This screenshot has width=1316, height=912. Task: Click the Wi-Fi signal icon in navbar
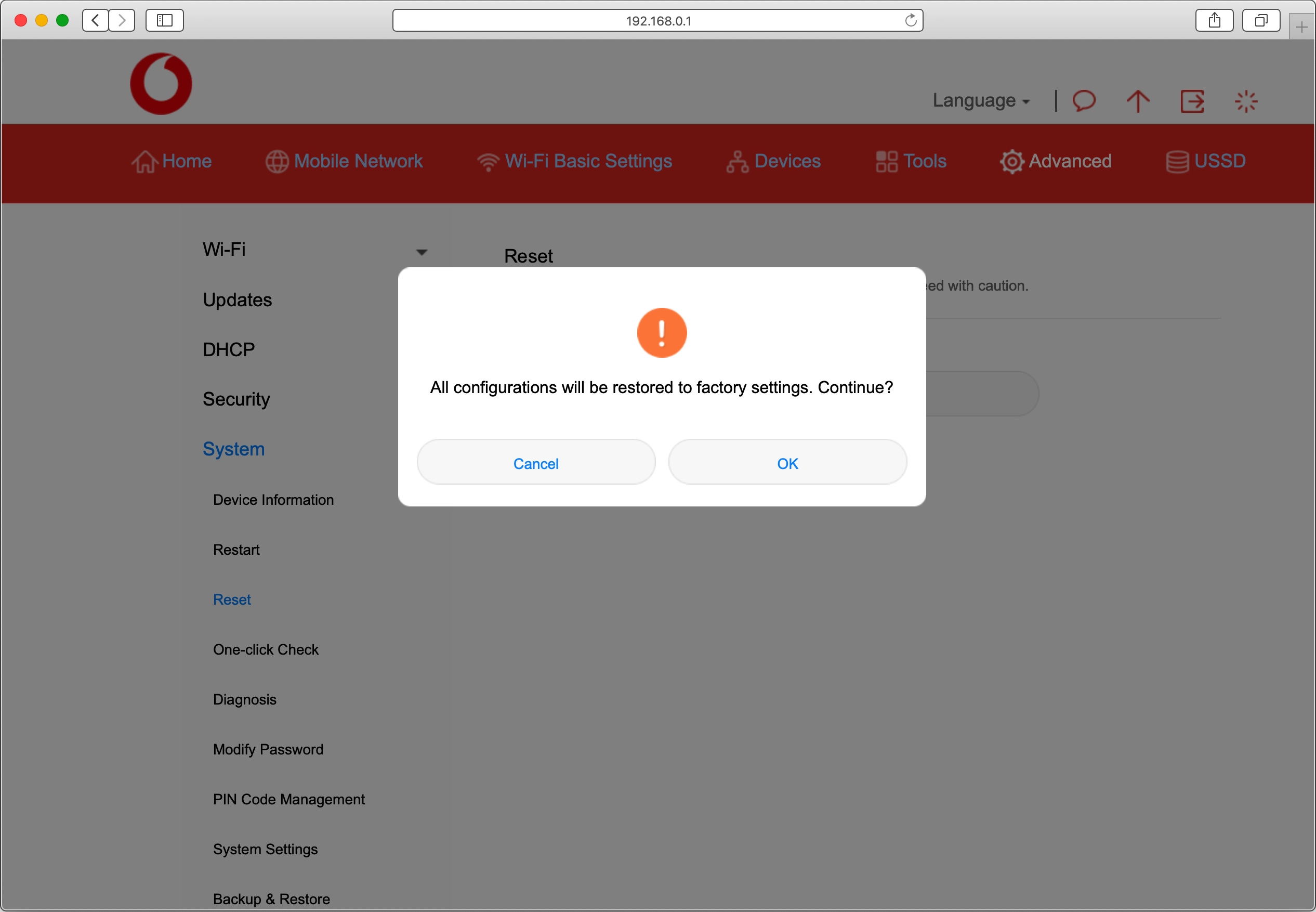pyautogui.click(x=489, y=162)
